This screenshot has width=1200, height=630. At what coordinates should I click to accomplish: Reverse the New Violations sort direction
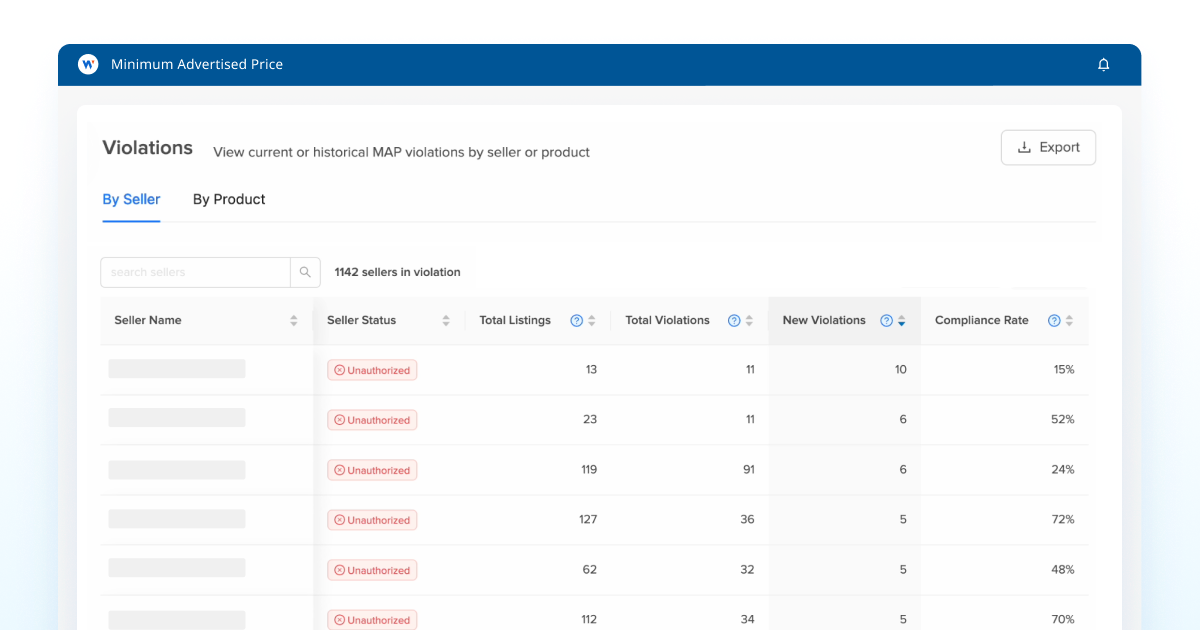901,320
